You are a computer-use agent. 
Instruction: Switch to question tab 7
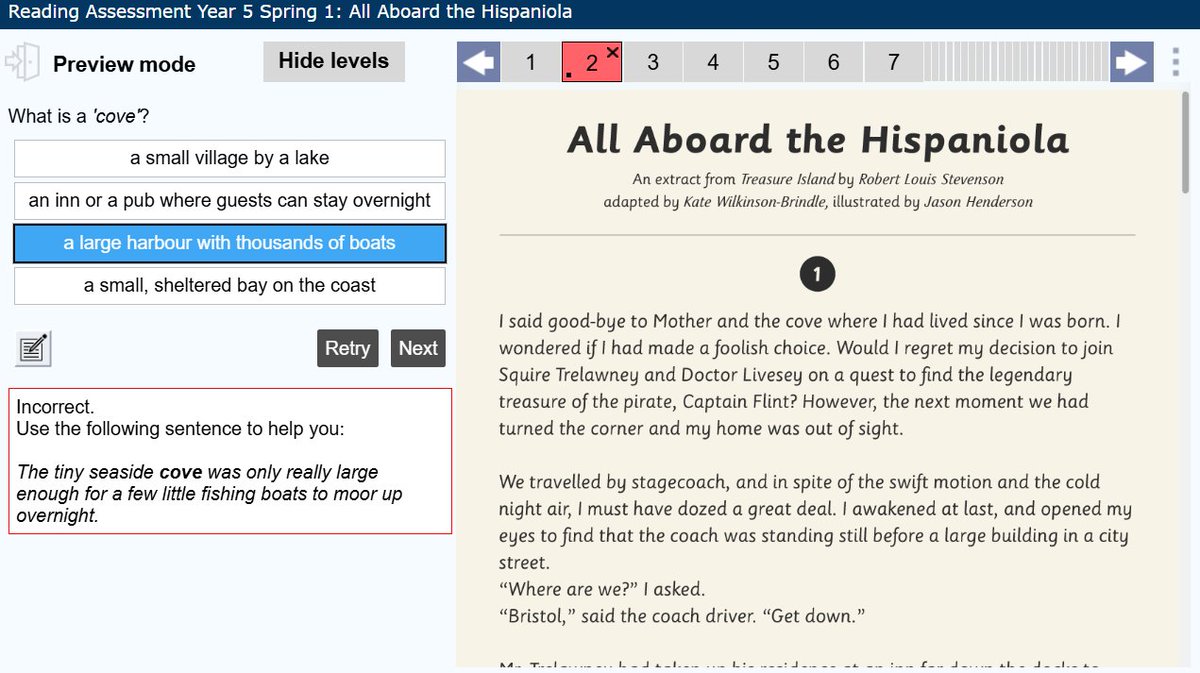point(893,63)
